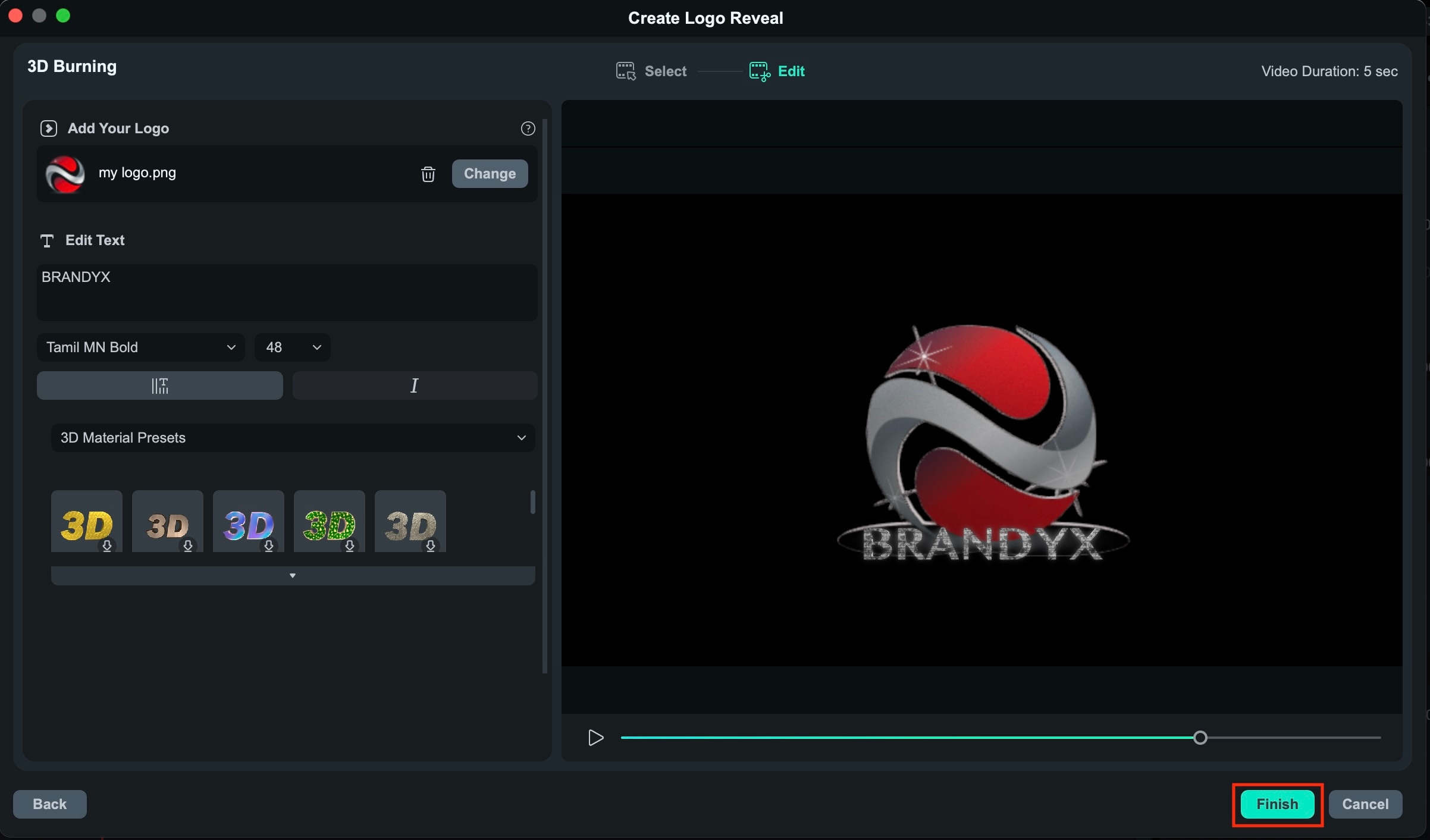The width and height of the screenshot is (1430, 840).
Task: Delete my logo.png using the trash icon
Action: tap(428, 174)
